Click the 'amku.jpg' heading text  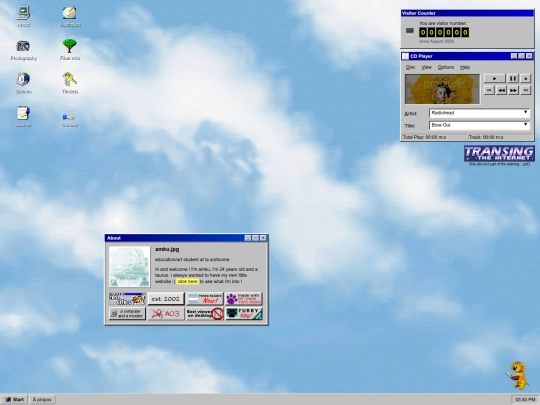167,249
